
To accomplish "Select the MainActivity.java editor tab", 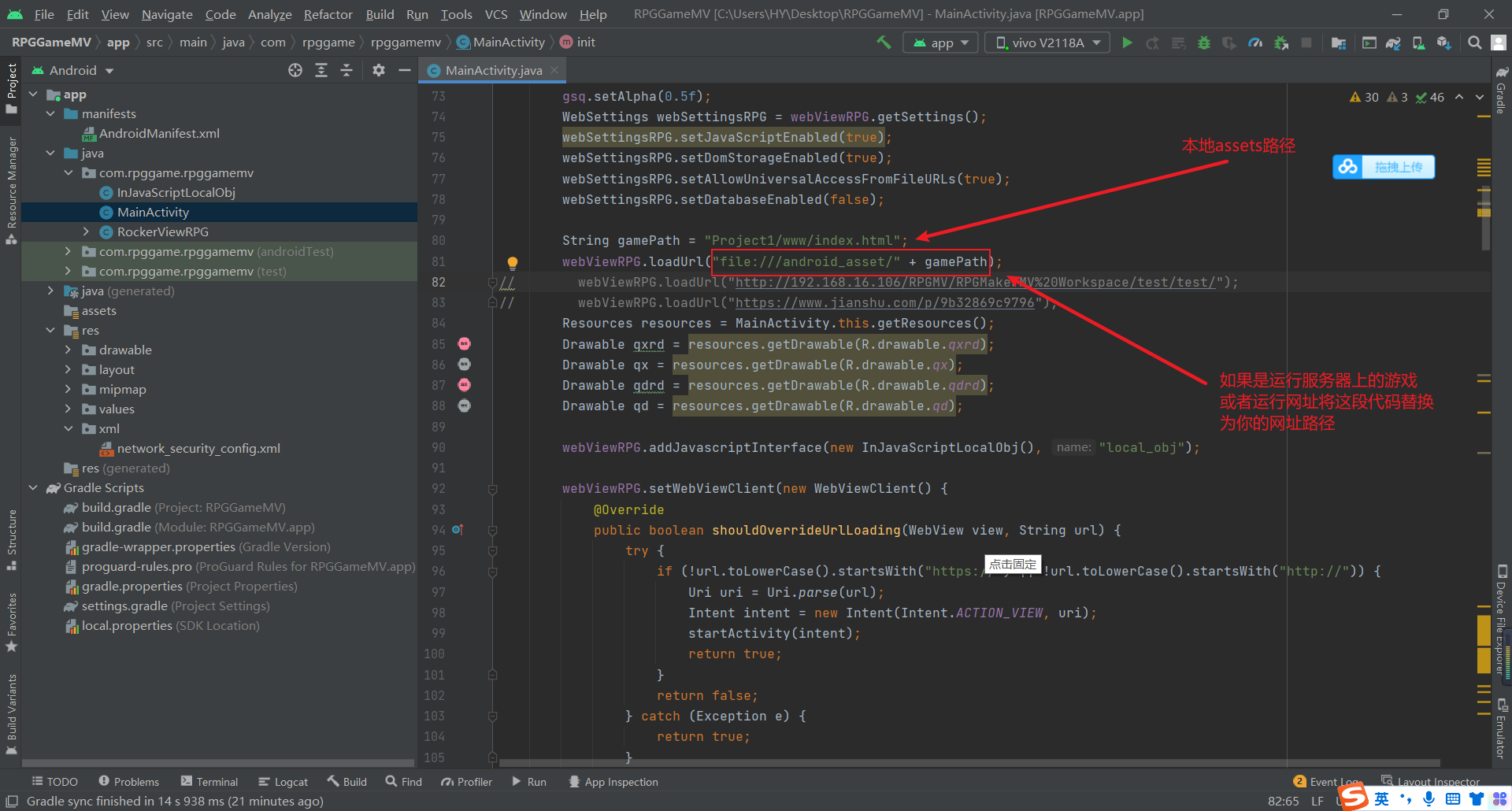I will (x=493, y=70).
